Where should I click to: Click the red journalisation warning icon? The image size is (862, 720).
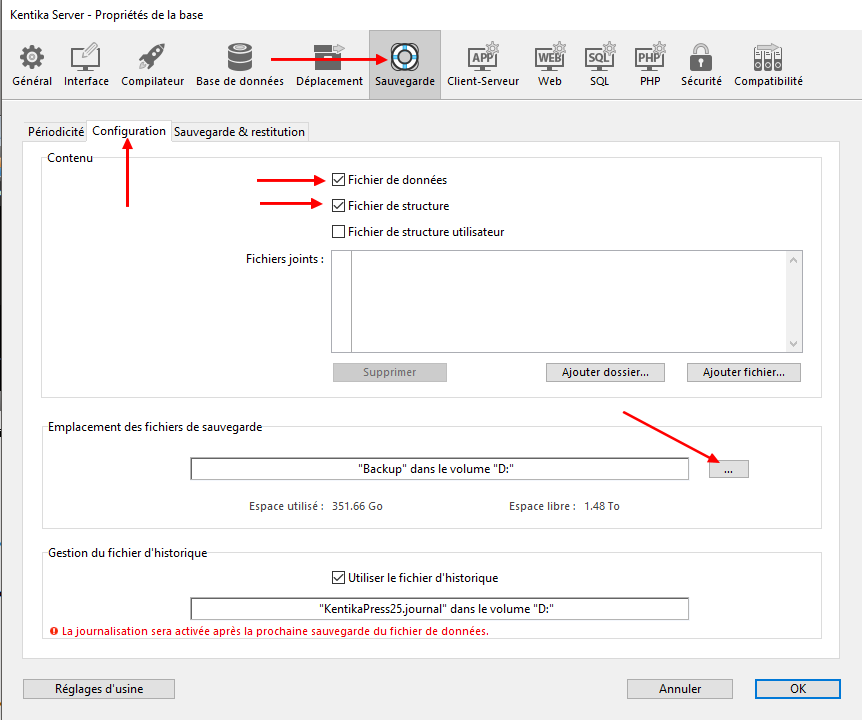pos(54,631)
